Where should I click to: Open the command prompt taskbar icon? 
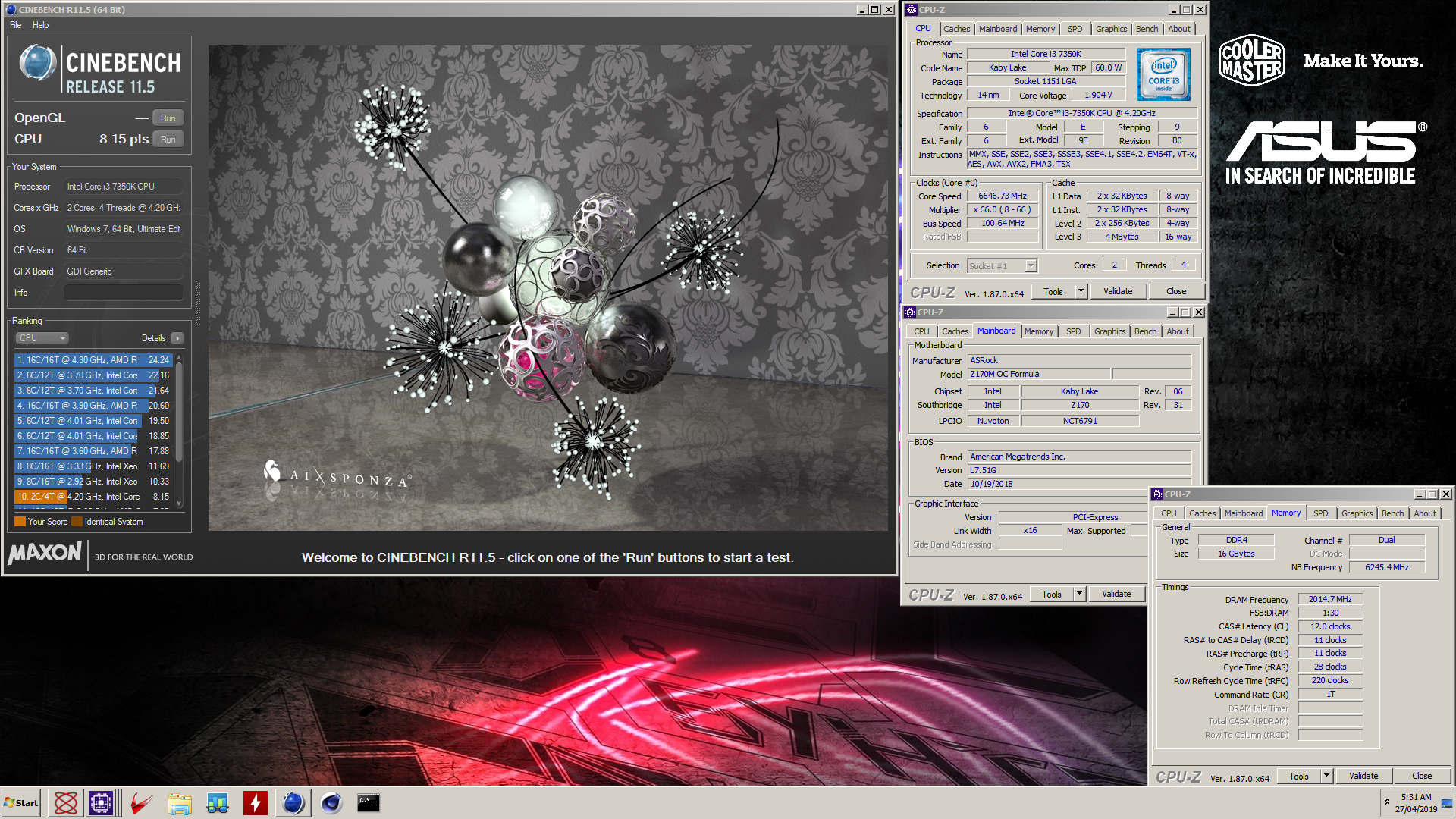pos(369,803)
